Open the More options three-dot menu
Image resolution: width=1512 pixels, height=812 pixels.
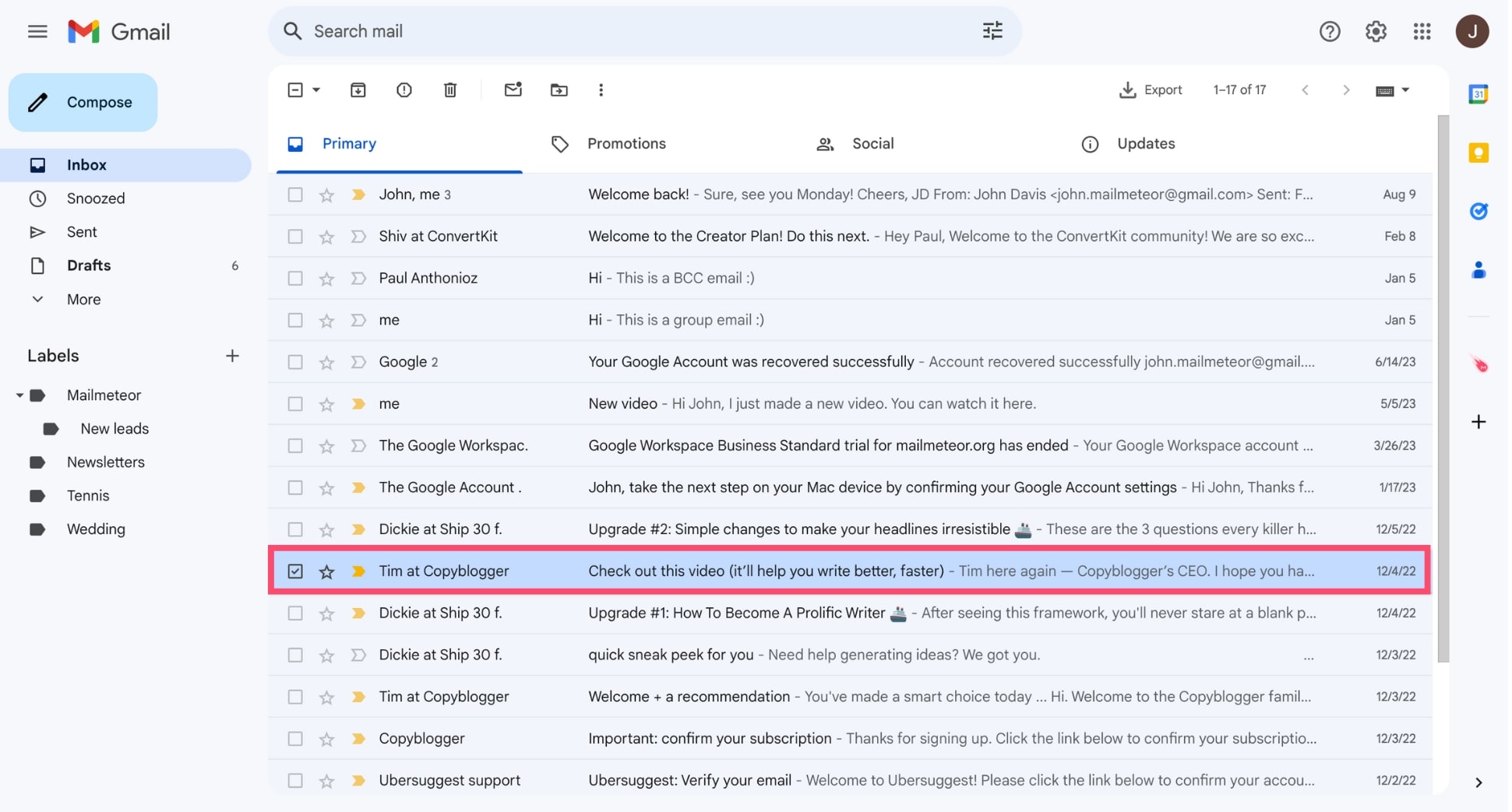(601, 90)
